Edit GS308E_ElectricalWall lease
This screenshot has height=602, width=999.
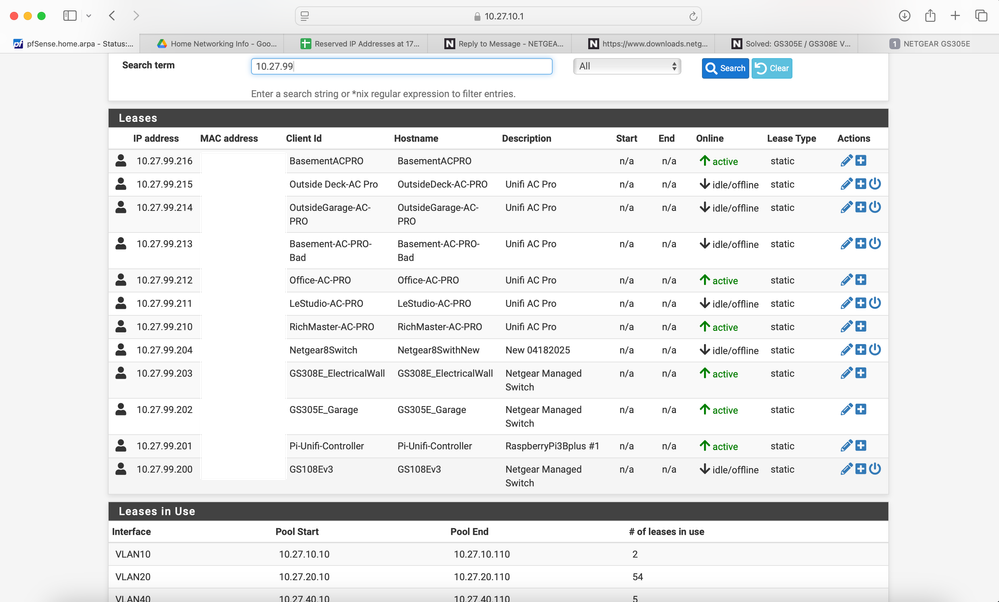[846, 373]
